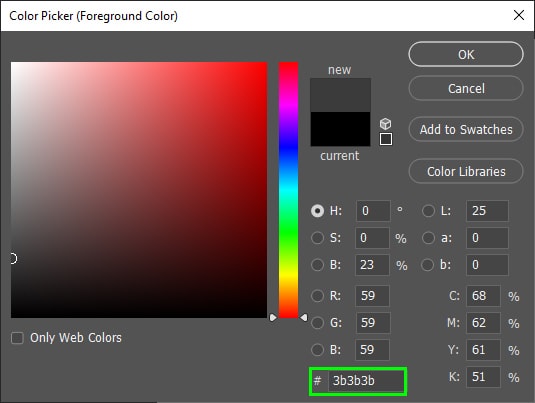535x403 pixels.
Task: Select the S saturation radio button
Action: click(317, 238)
